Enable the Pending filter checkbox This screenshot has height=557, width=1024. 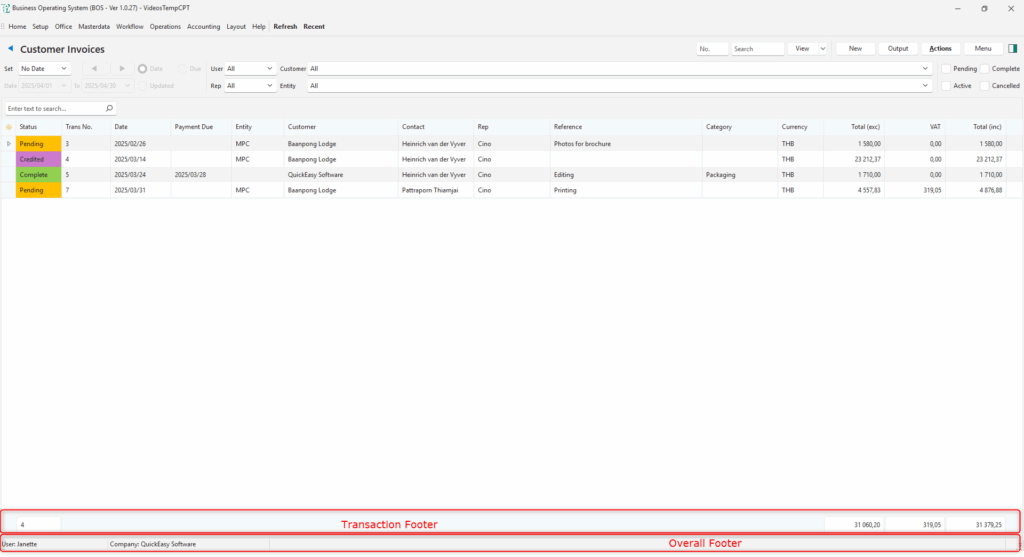tap(946, 69)
